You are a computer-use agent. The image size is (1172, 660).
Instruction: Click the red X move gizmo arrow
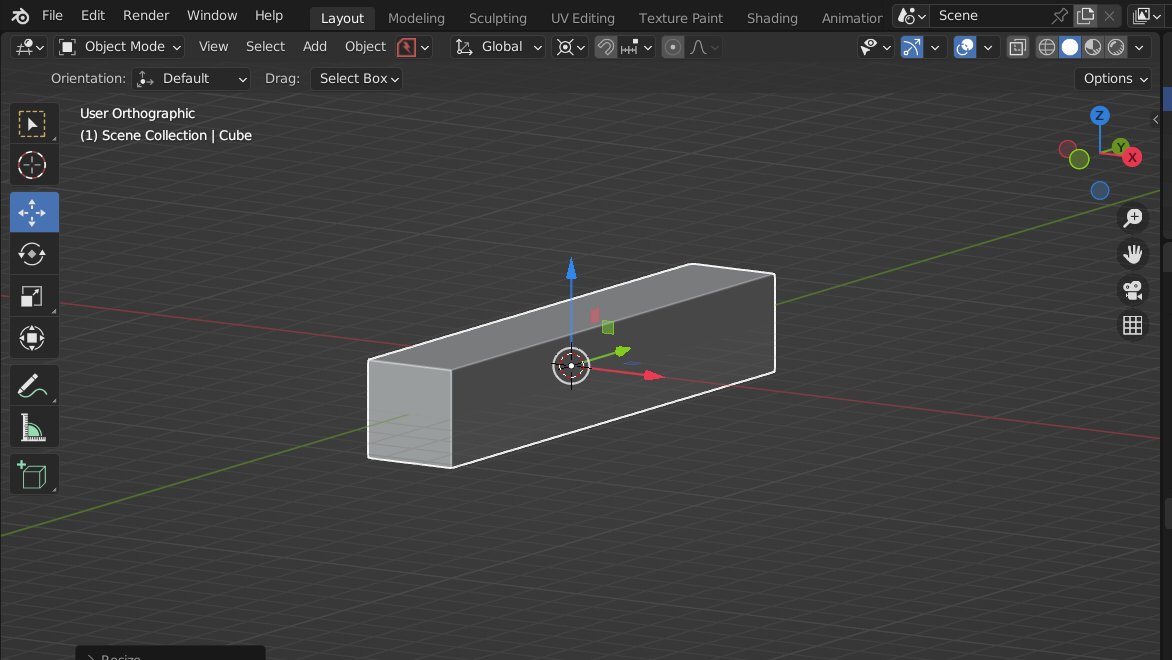pyautogui.click(x=653, y=375)
